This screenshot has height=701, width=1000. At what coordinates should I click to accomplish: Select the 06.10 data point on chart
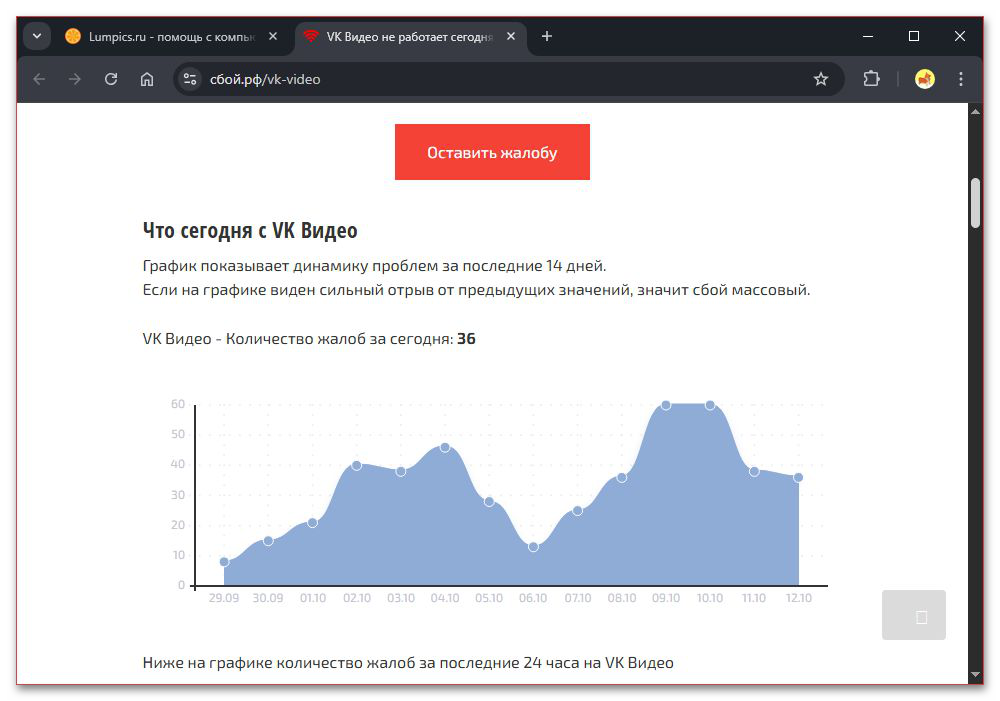tap(533, 547)
